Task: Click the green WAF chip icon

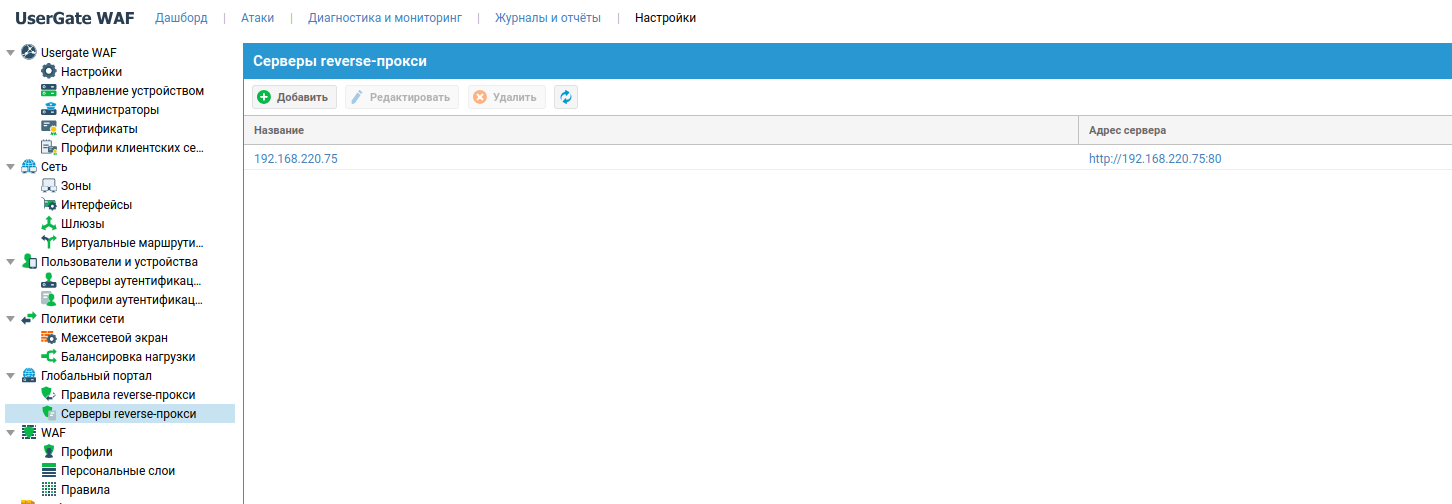Action: coord(28,433)
